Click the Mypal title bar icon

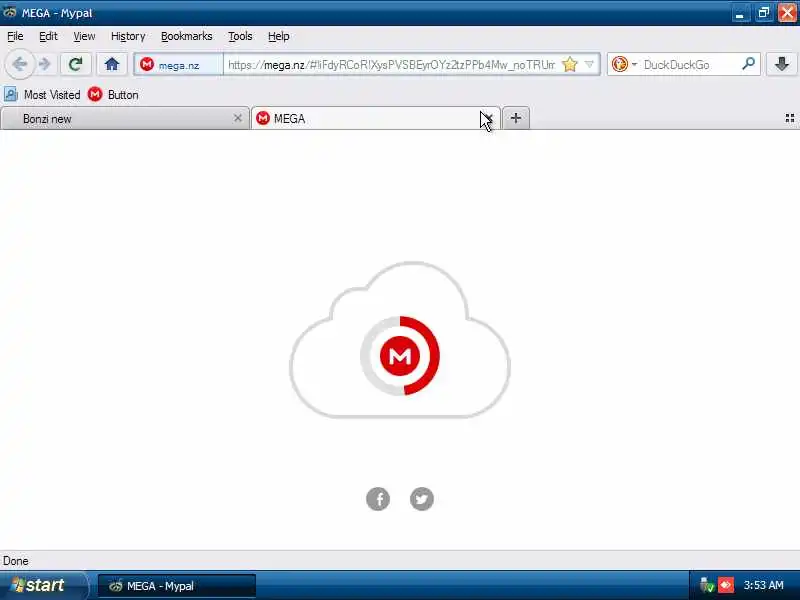point(10,12)
